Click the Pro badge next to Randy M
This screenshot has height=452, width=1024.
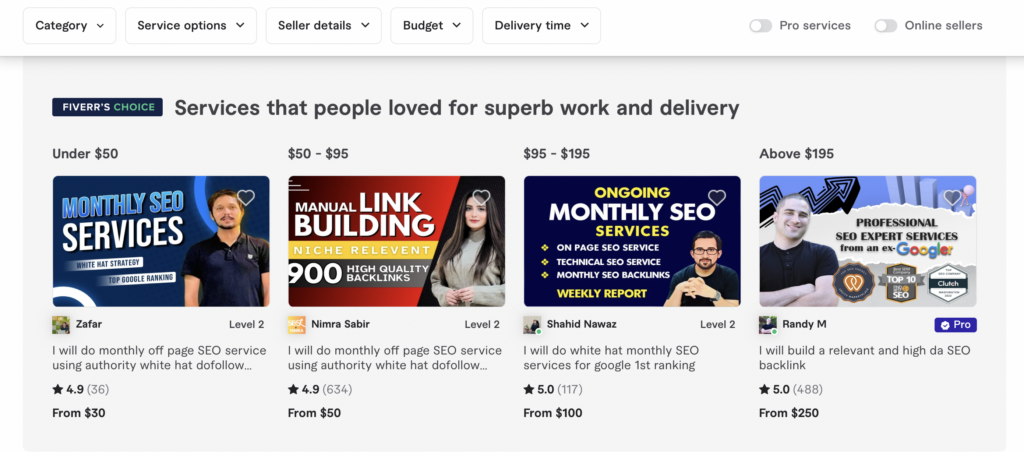(x=955, y=325)
